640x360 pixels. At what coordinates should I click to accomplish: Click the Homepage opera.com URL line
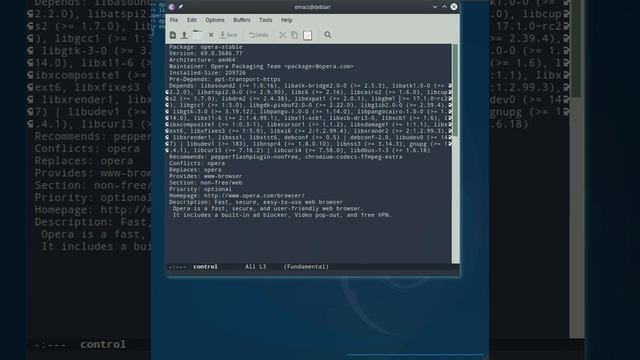(x=237, y=196)
